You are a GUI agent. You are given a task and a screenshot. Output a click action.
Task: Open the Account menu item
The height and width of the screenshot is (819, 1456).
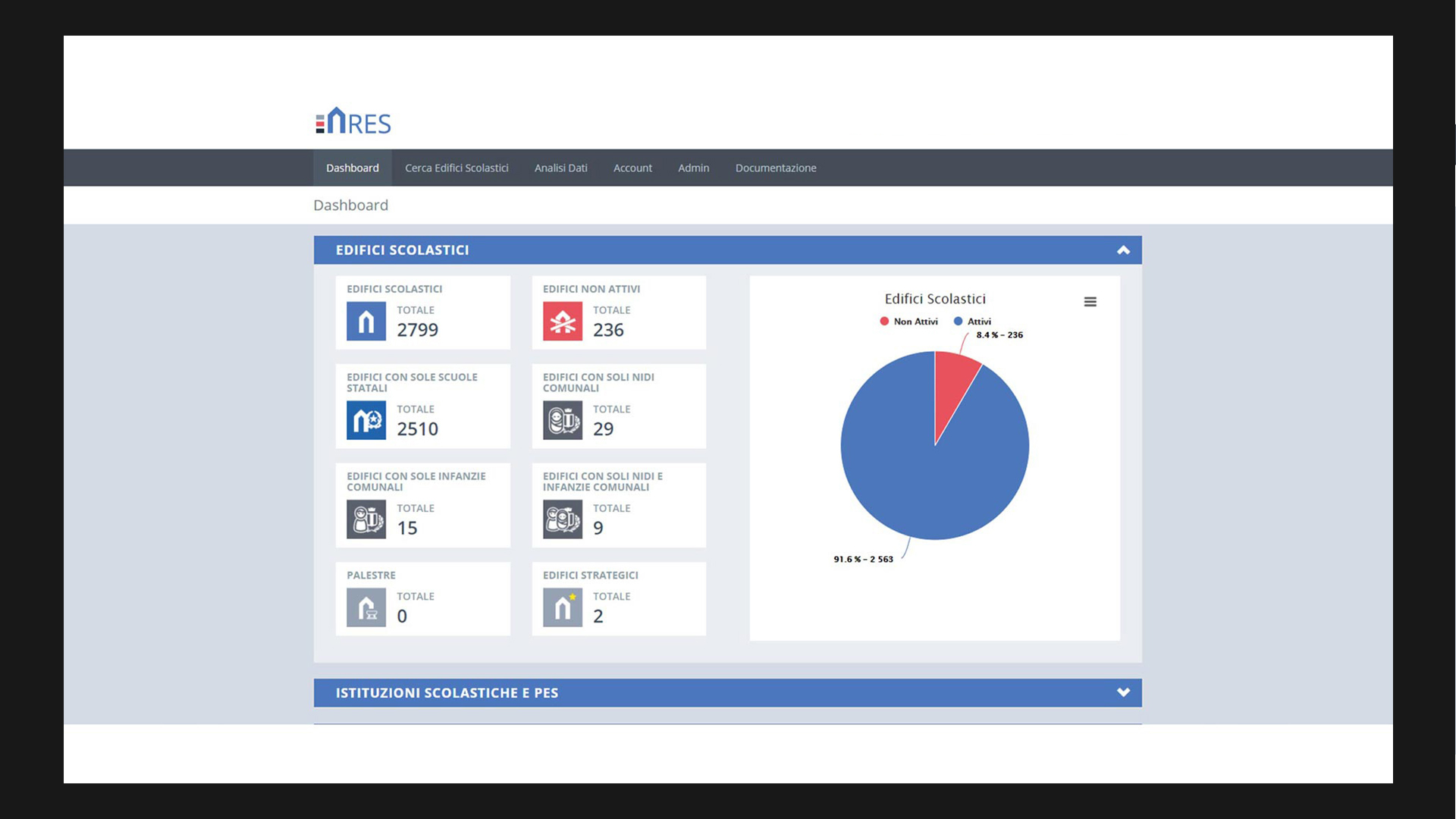(x=632, y=168)
